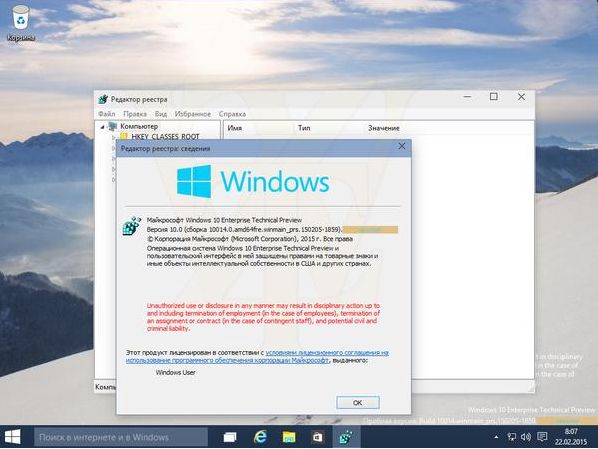Open the Вид menu
Screen dimensions: 598x449
[x=161, y=114]
